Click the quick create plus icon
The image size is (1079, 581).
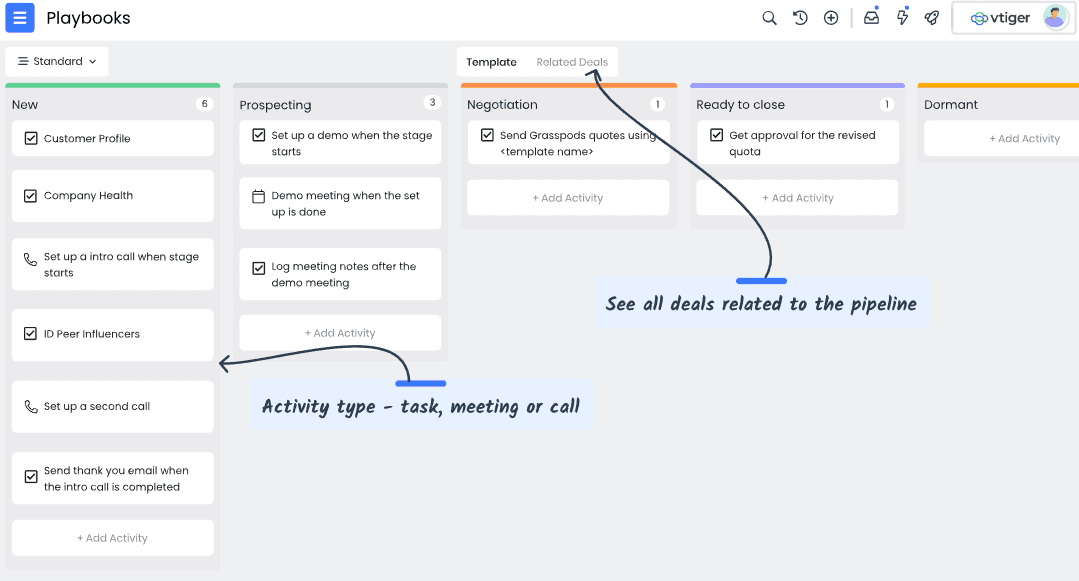click(x=831, y=18)
